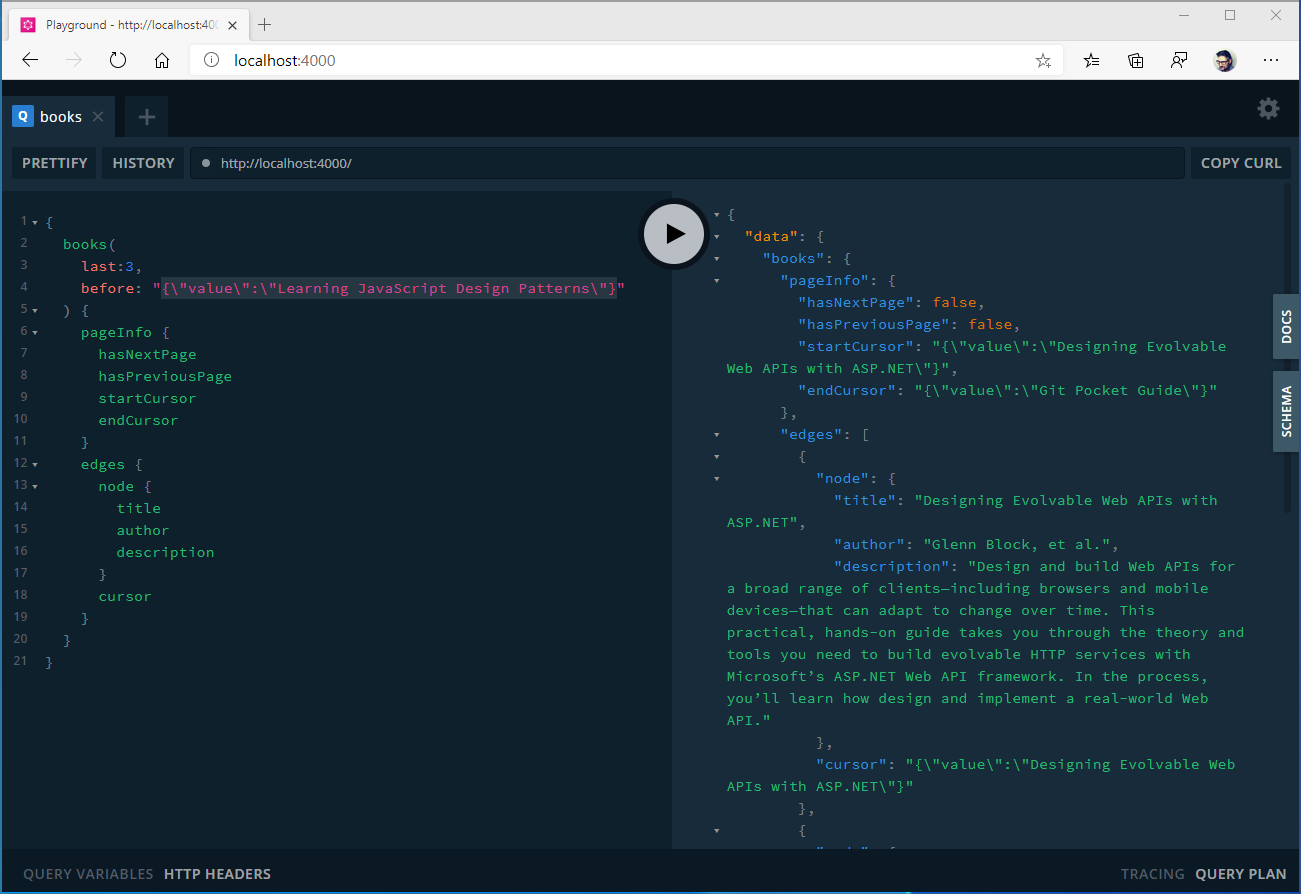The height and width of the screenshot is (894, 1301).
Task: Collapse the pageInfo object in the response
Action: [716, 280]
